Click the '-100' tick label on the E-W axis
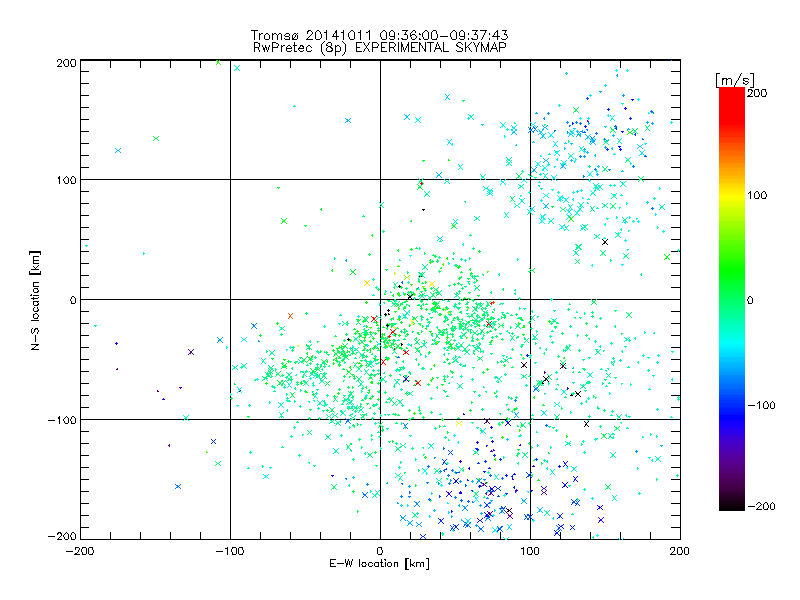The width and height of the screenshot is (800, 600). (x=230, y=551)
